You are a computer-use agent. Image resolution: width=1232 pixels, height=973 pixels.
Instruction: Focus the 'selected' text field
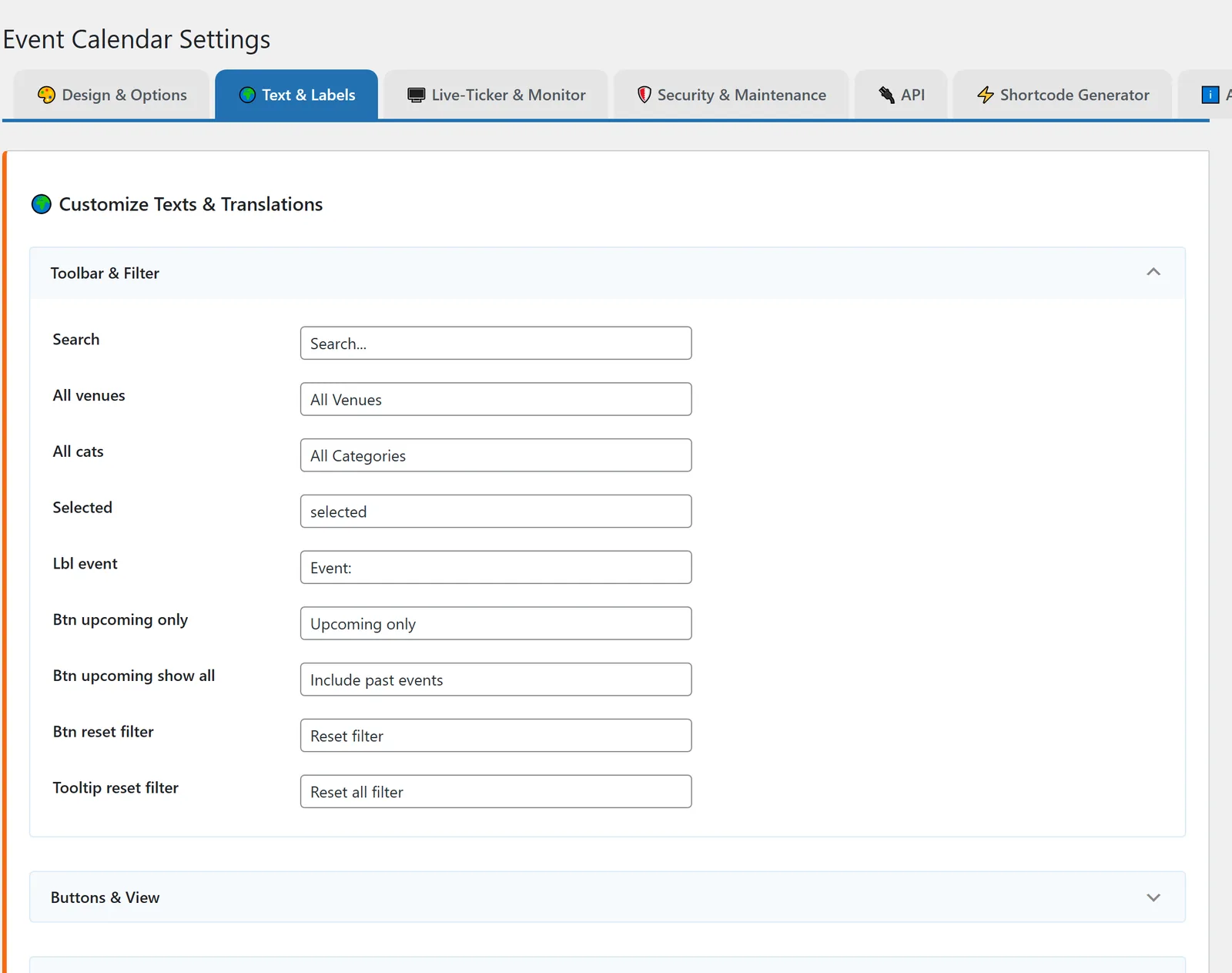coord(496,512)
